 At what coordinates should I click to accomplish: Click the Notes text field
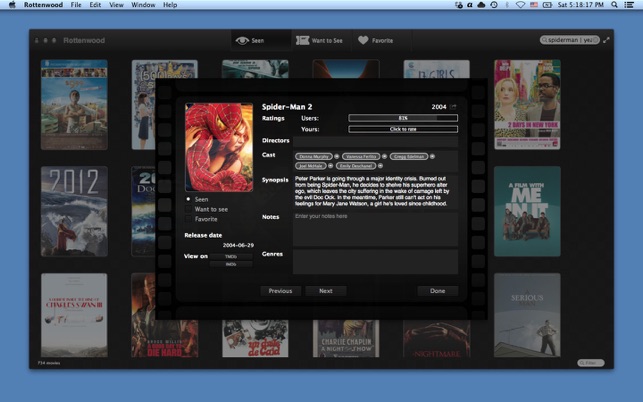tap(375, 228)
